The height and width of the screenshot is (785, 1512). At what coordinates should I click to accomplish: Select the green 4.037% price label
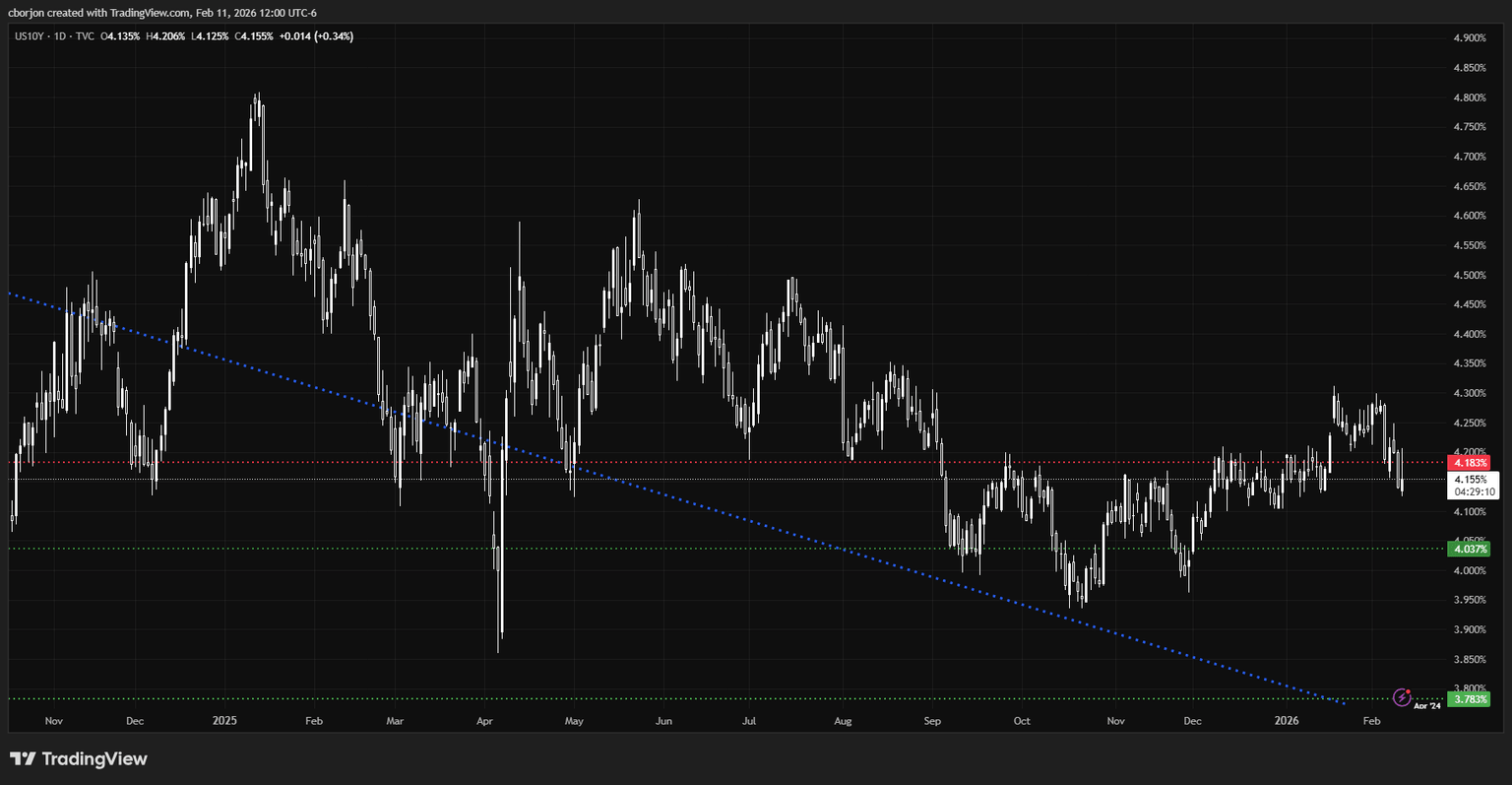pyautogui.click(x=1470, y=549)
